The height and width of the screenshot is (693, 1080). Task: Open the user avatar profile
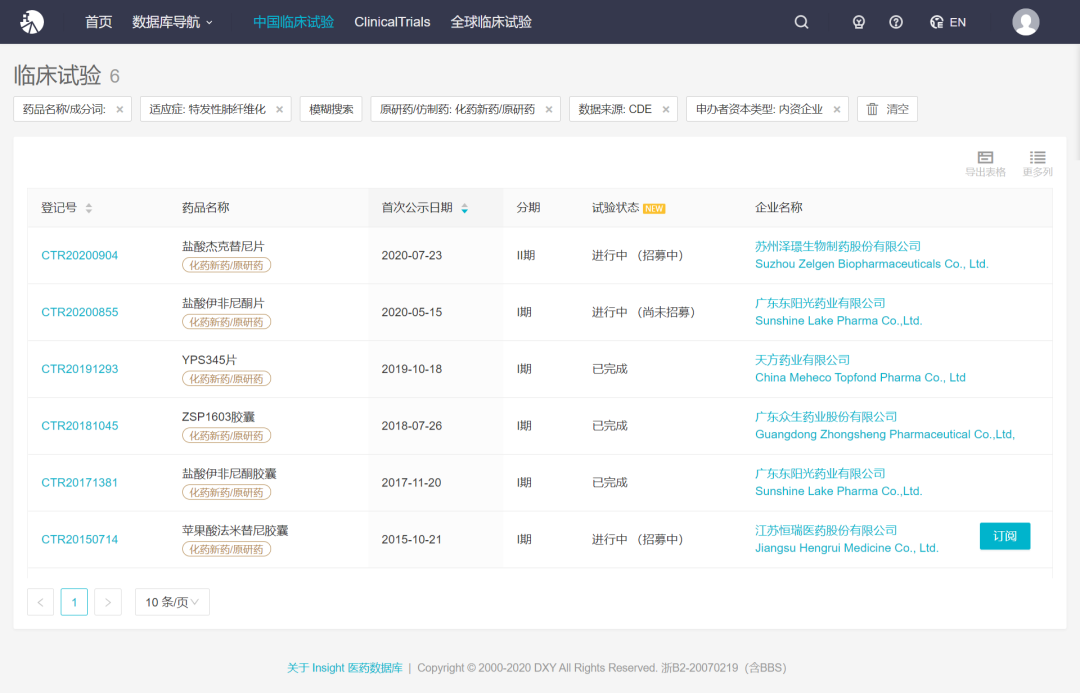[x=1025, y=22]
